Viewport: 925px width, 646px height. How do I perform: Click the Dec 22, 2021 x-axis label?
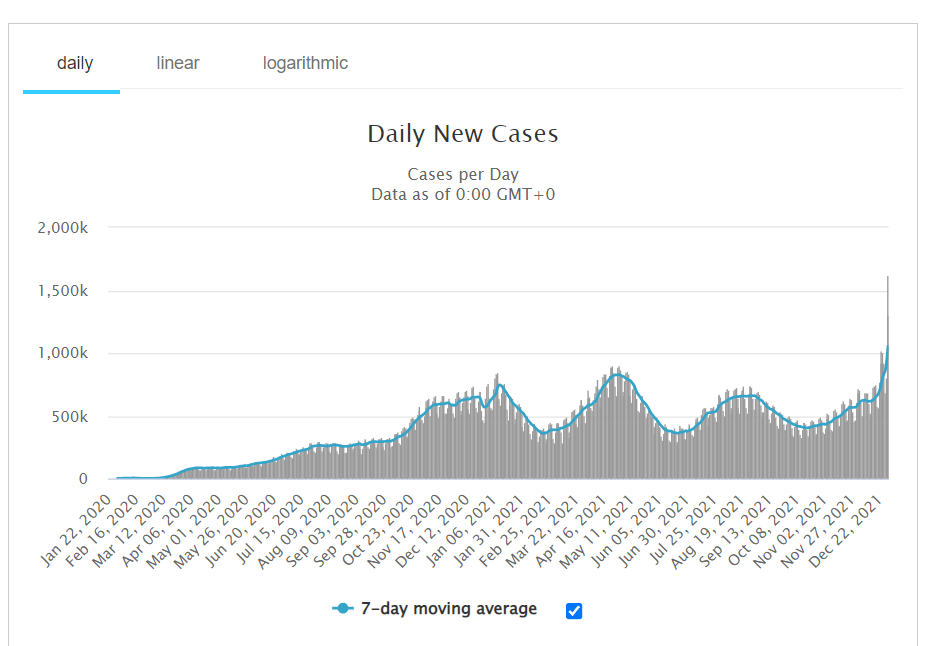(845, 530)
